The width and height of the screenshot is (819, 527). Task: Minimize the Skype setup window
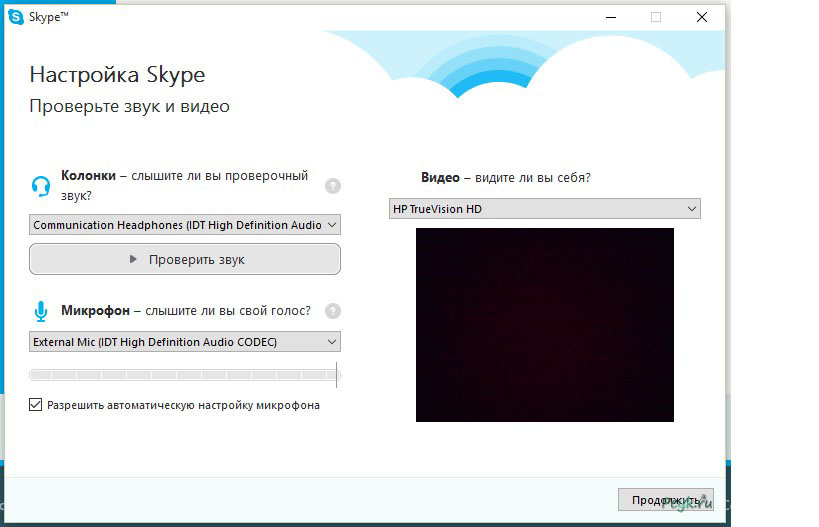tap(611, 17)
